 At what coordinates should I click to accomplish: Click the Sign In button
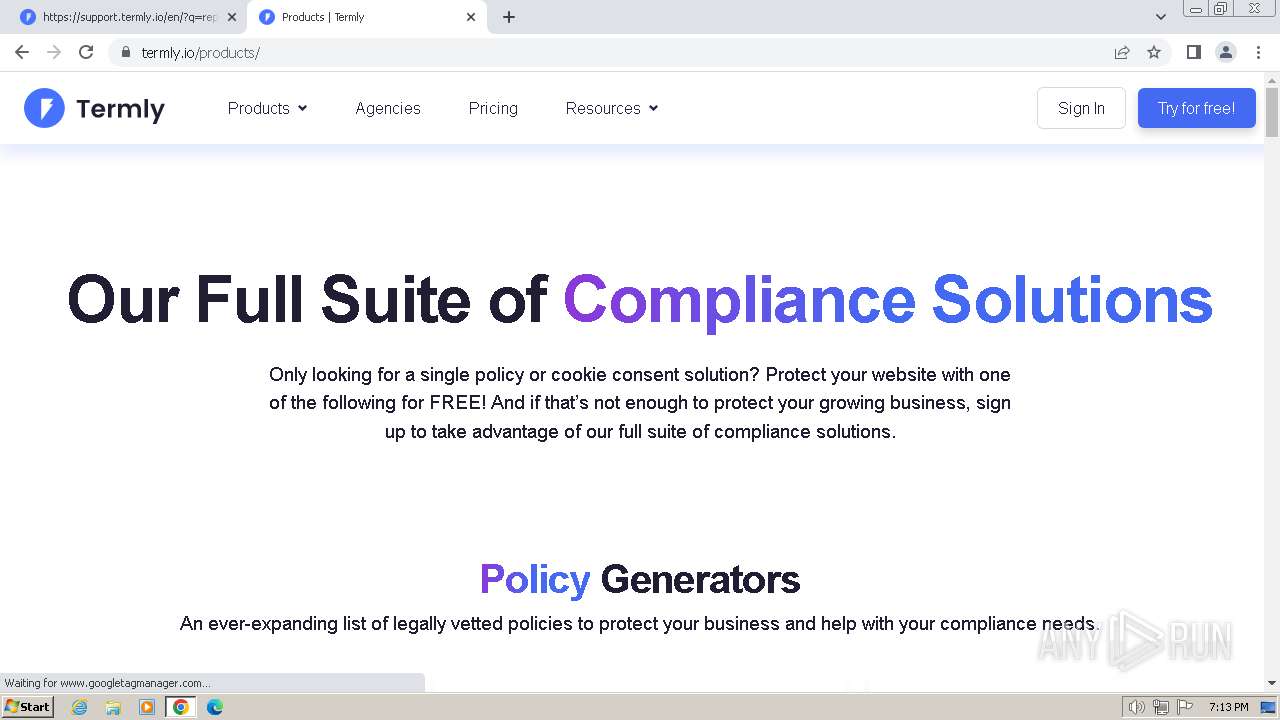point(1081,108)
